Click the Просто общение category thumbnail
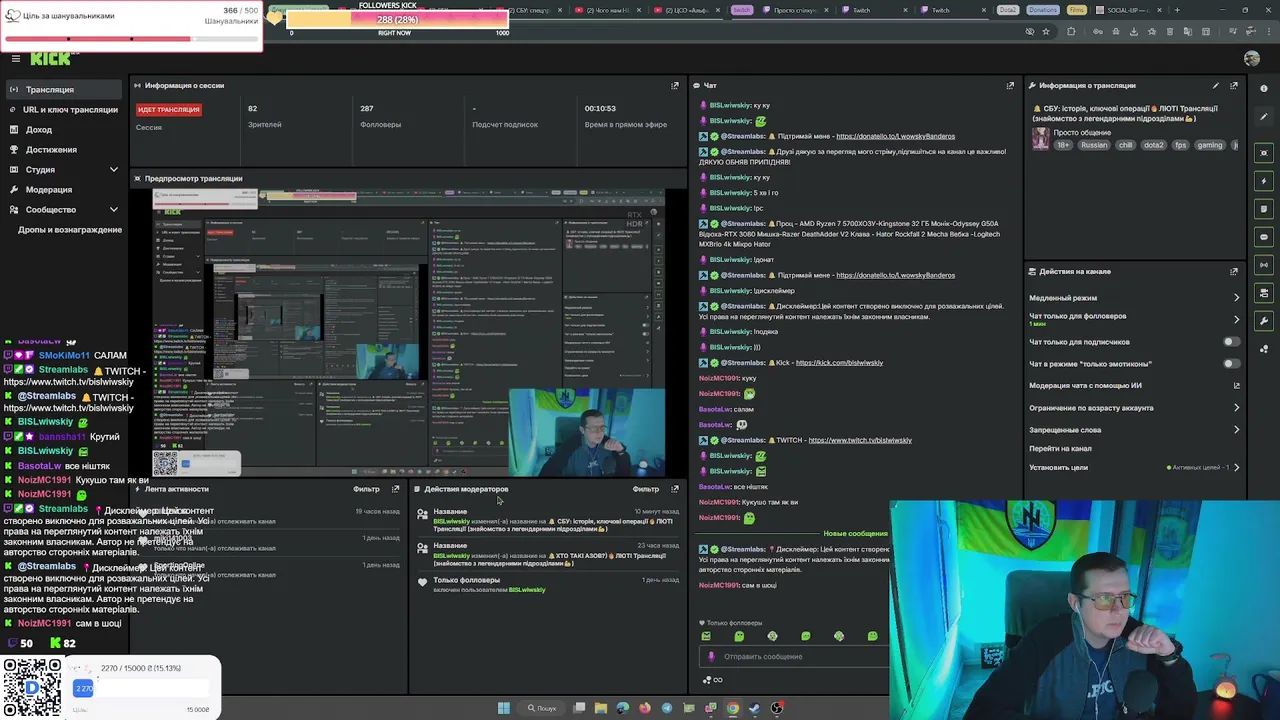The height and width of the screenshot is (720, 1280). [1041, 139]
